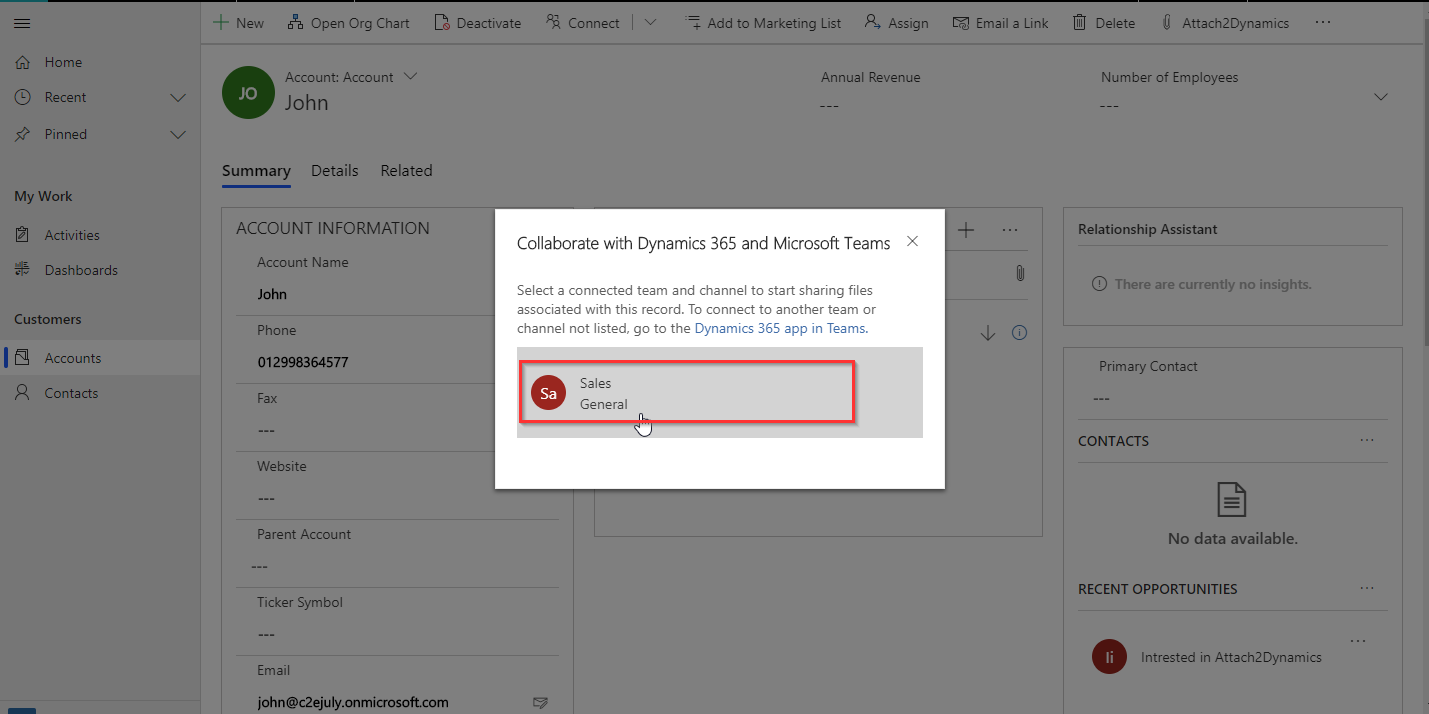Close the Collaborate with Teams dialog
1429x714 pixels.
click(x=912, y=242)
